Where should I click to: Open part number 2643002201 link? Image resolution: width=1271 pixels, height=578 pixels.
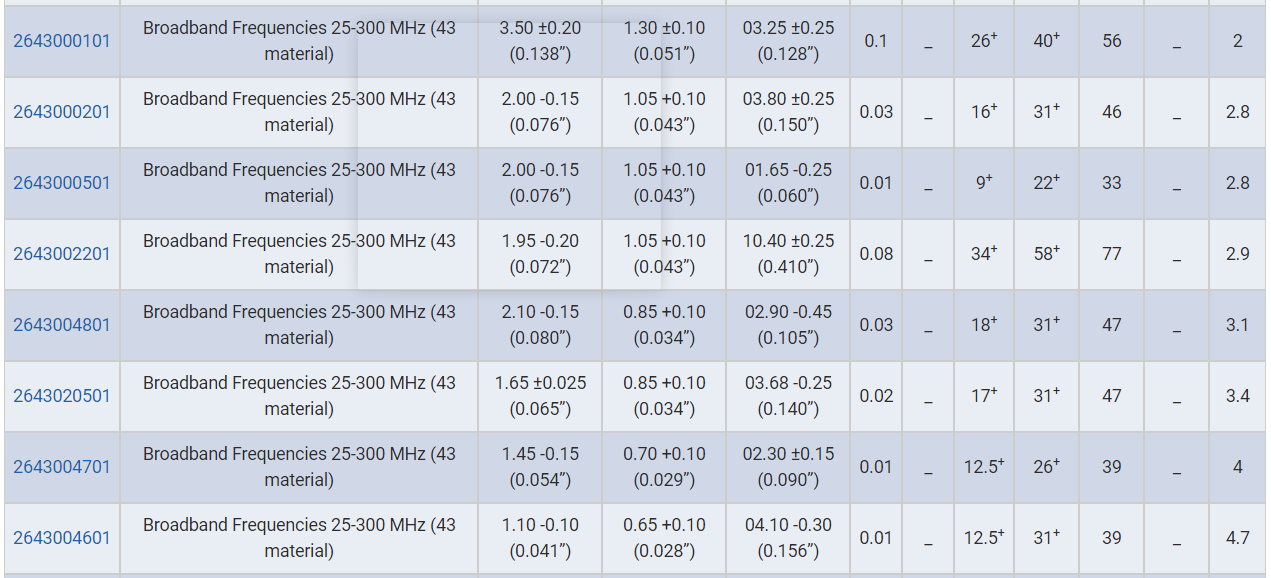click(62, 254)
